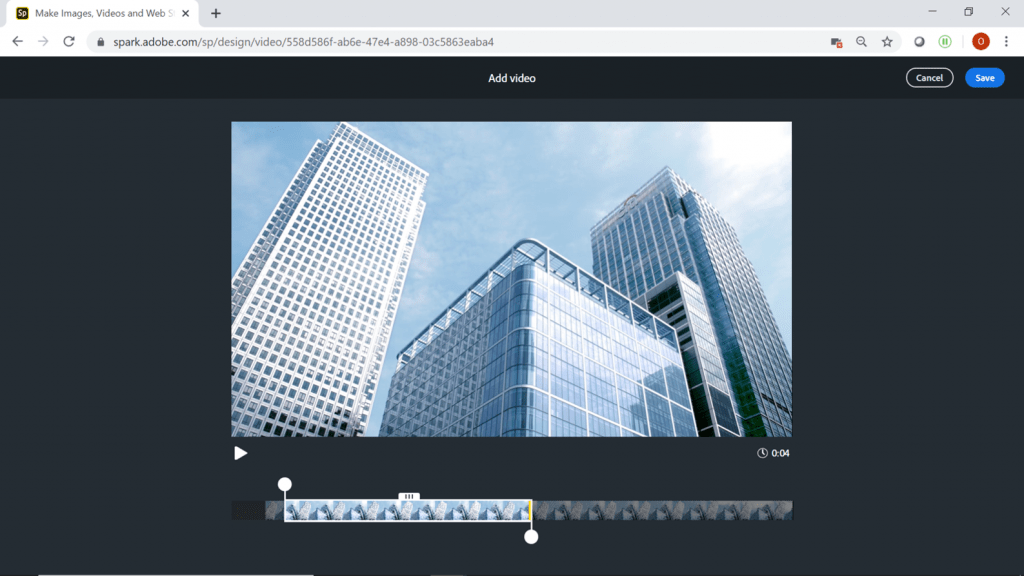
Task: View site info via the lock icon
Action: [101, 42]
